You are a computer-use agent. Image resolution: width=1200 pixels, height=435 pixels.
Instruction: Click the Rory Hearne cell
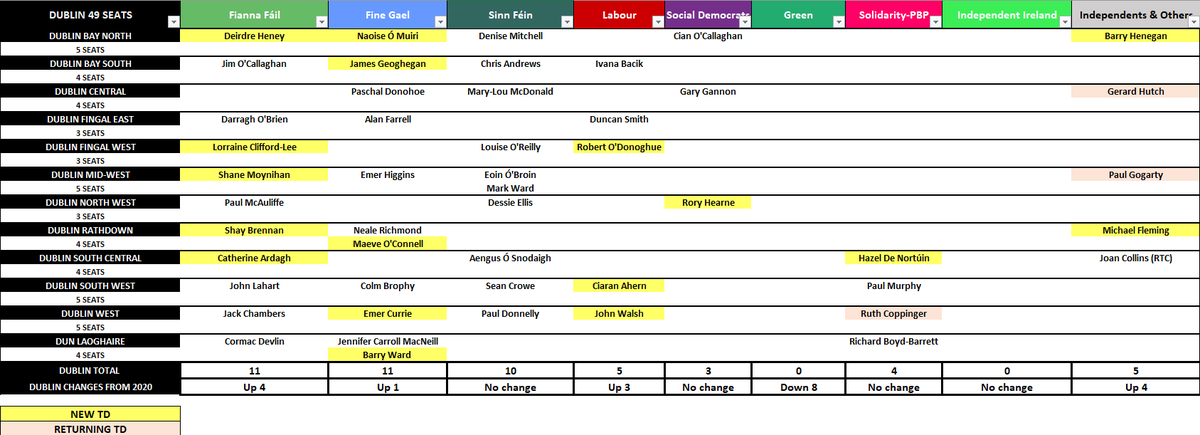tap(708, 202)
